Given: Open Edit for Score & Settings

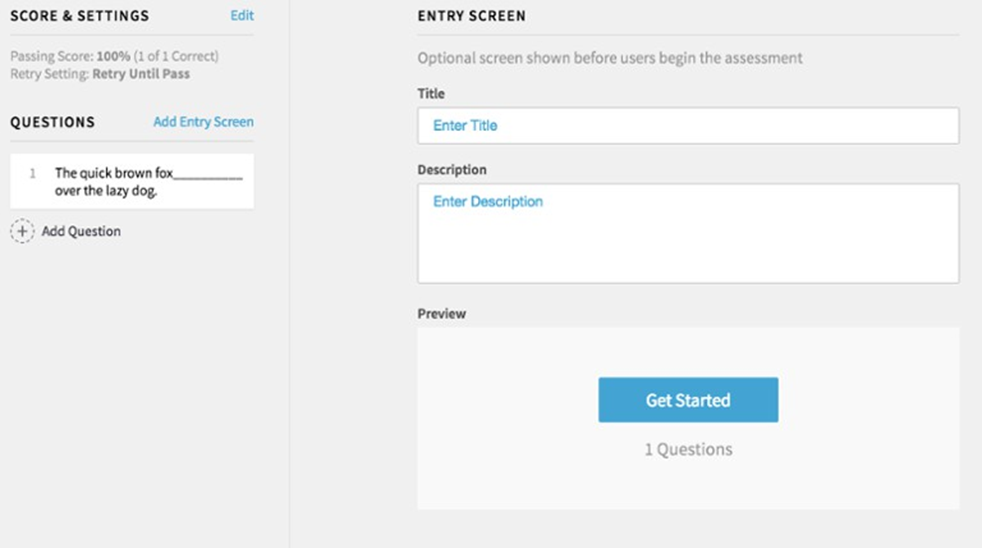Looking at the screenshot, I should point(242,16).
